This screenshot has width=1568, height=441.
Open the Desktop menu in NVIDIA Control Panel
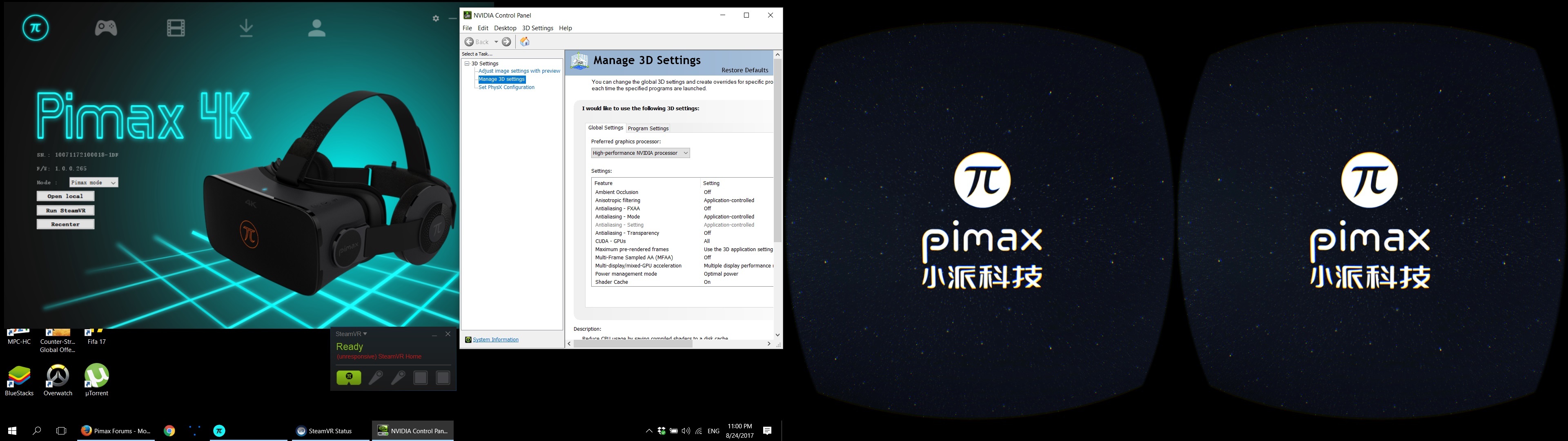505,28
